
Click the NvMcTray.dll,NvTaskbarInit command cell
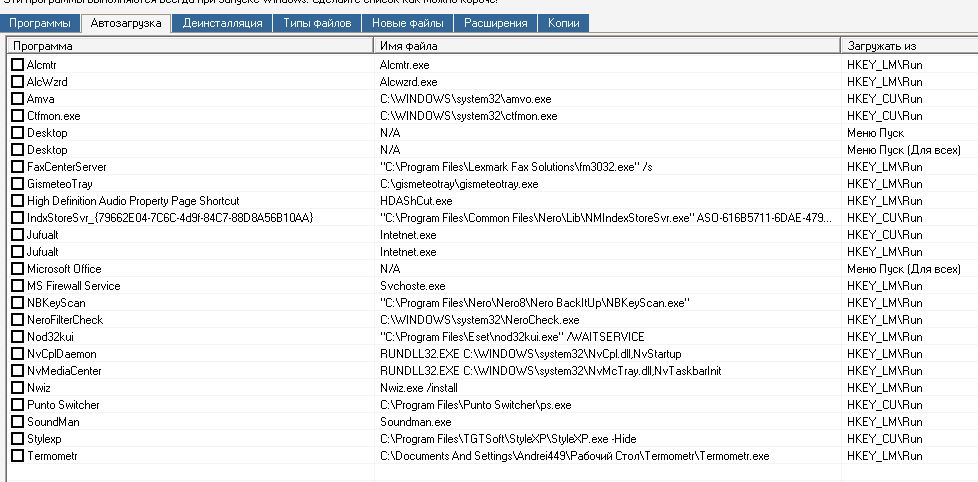[550, 370]
